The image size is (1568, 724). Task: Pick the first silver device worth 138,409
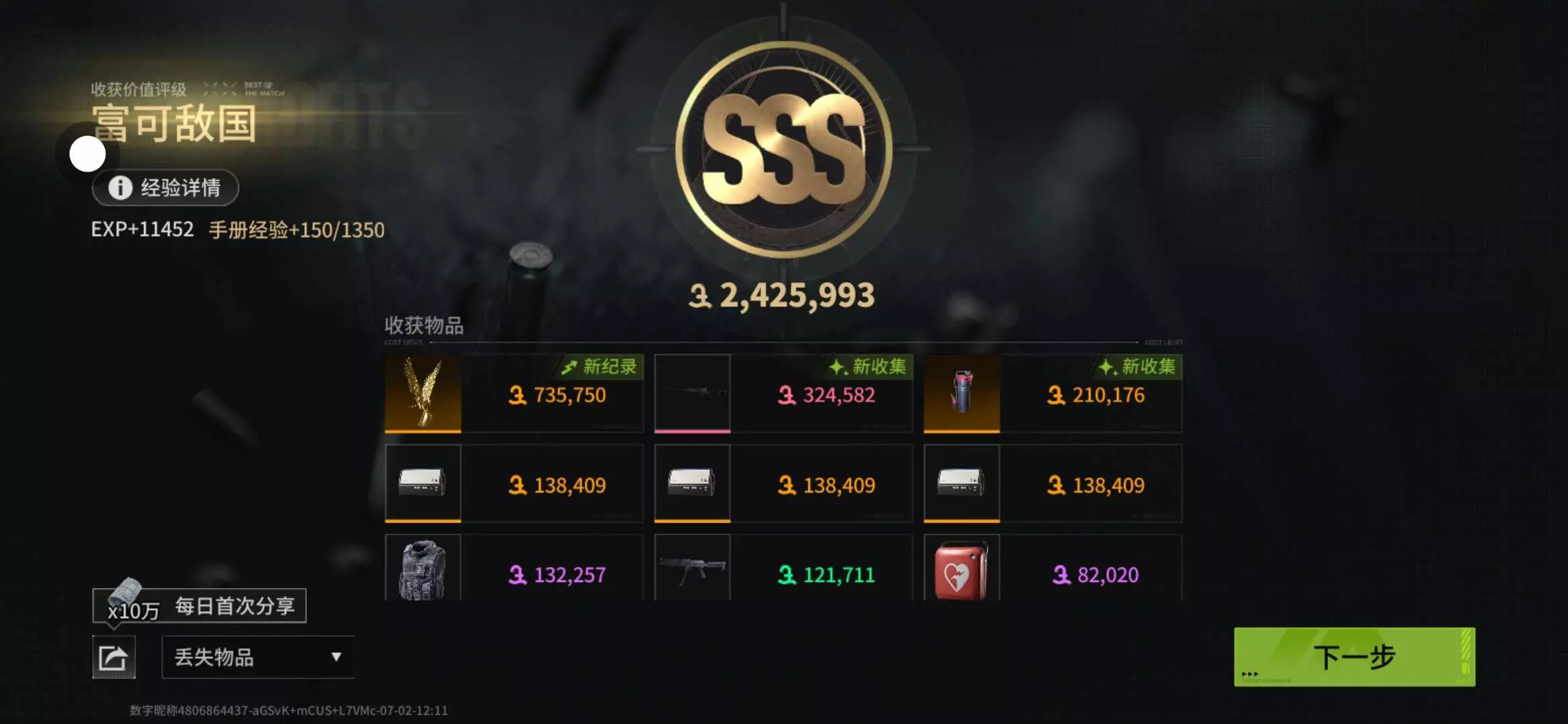click(423, 483)
